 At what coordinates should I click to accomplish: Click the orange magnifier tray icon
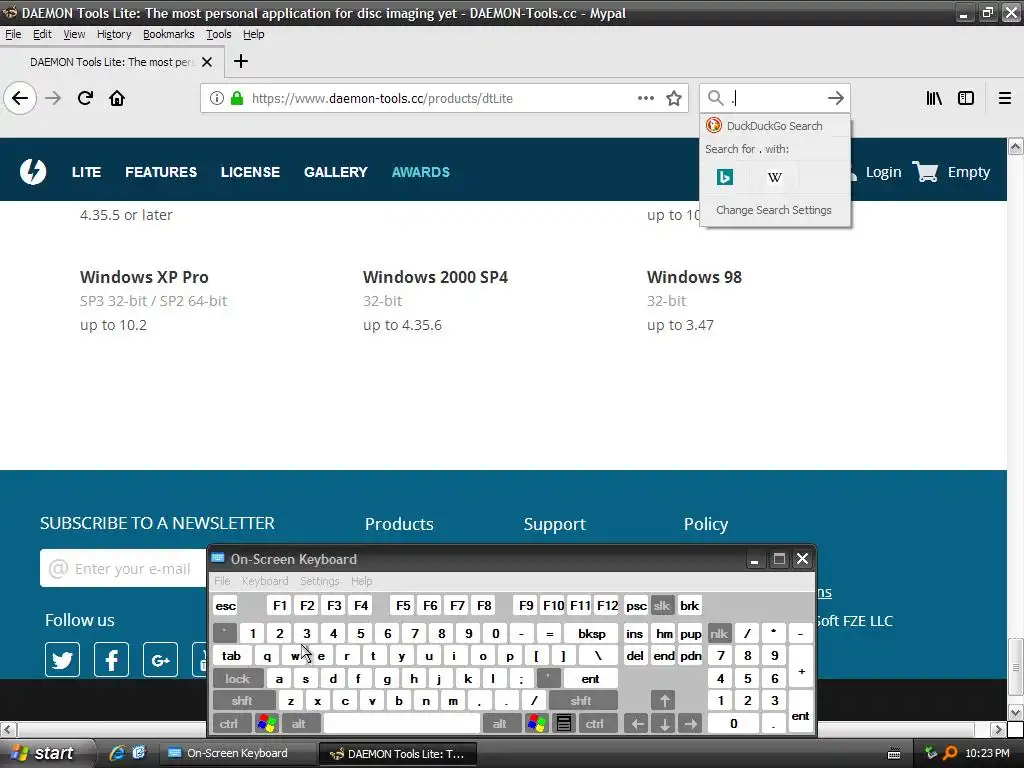pyautogui.click(x=950, y=753)
